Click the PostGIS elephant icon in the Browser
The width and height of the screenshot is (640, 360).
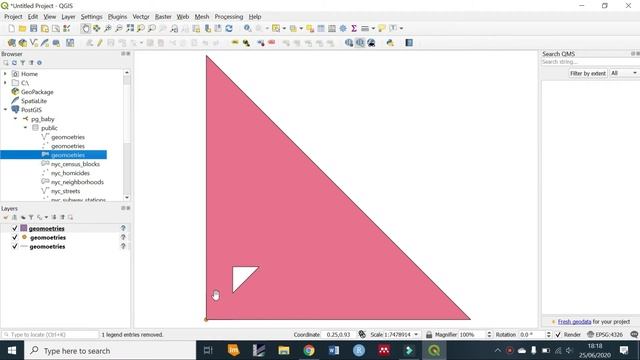[16, 110]
